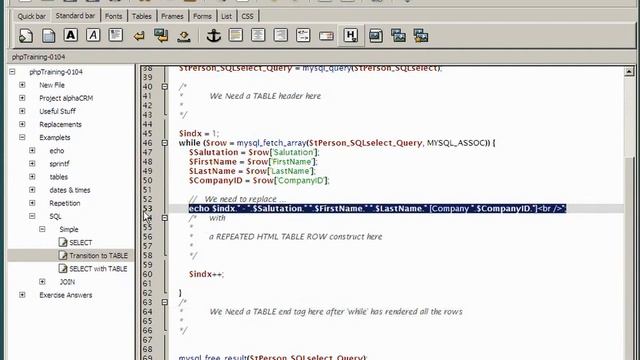Image resolution: width=640 pixels, height=360 pixels.
Task: Click the orange diamond spacer icon
Action: point(184,36)
